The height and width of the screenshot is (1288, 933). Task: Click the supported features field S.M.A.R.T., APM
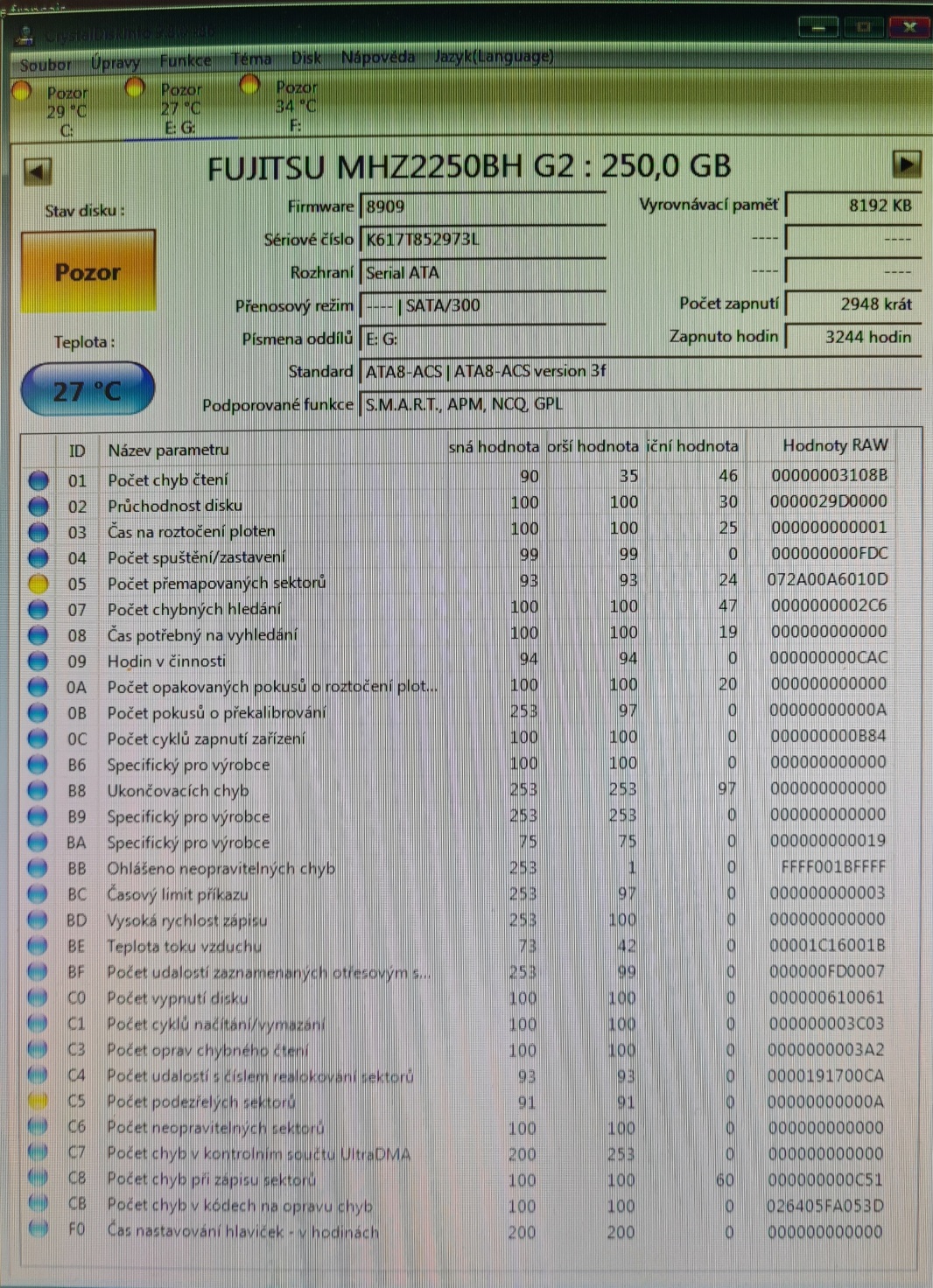point(640,404)
